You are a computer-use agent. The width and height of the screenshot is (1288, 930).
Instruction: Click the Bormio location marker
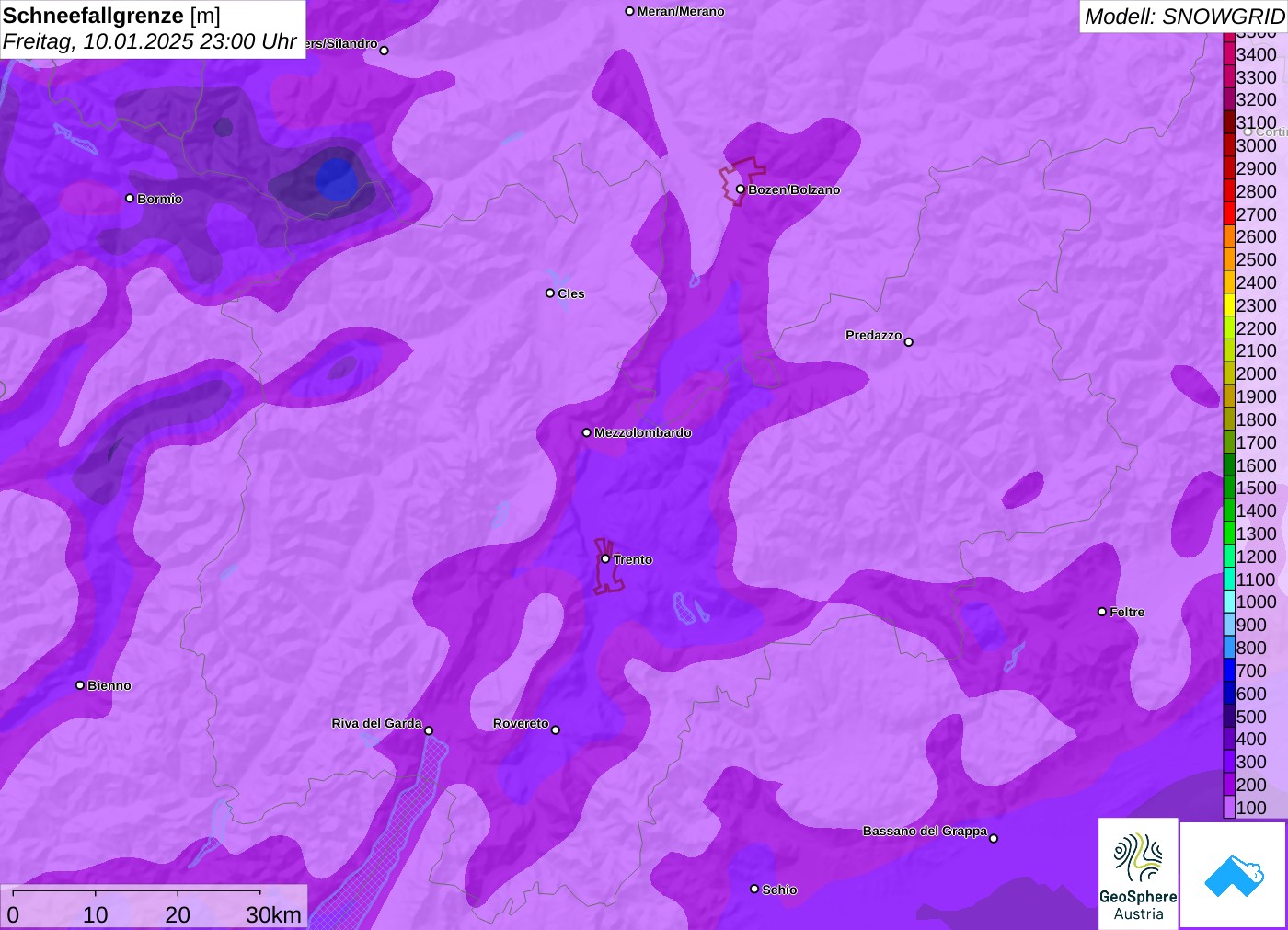tap(130, 198)
